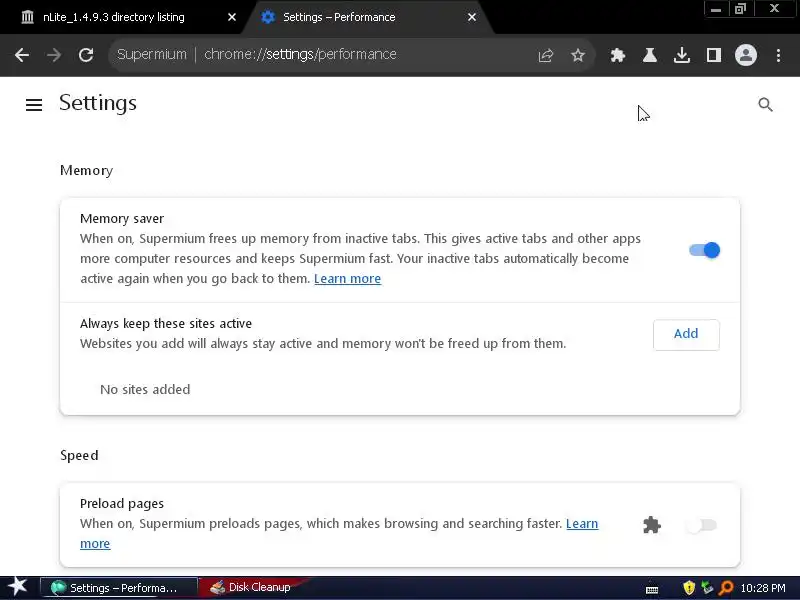Open the Settings hamburger menu
This screenshot has height=600, width=800.
tap(34, 105)
